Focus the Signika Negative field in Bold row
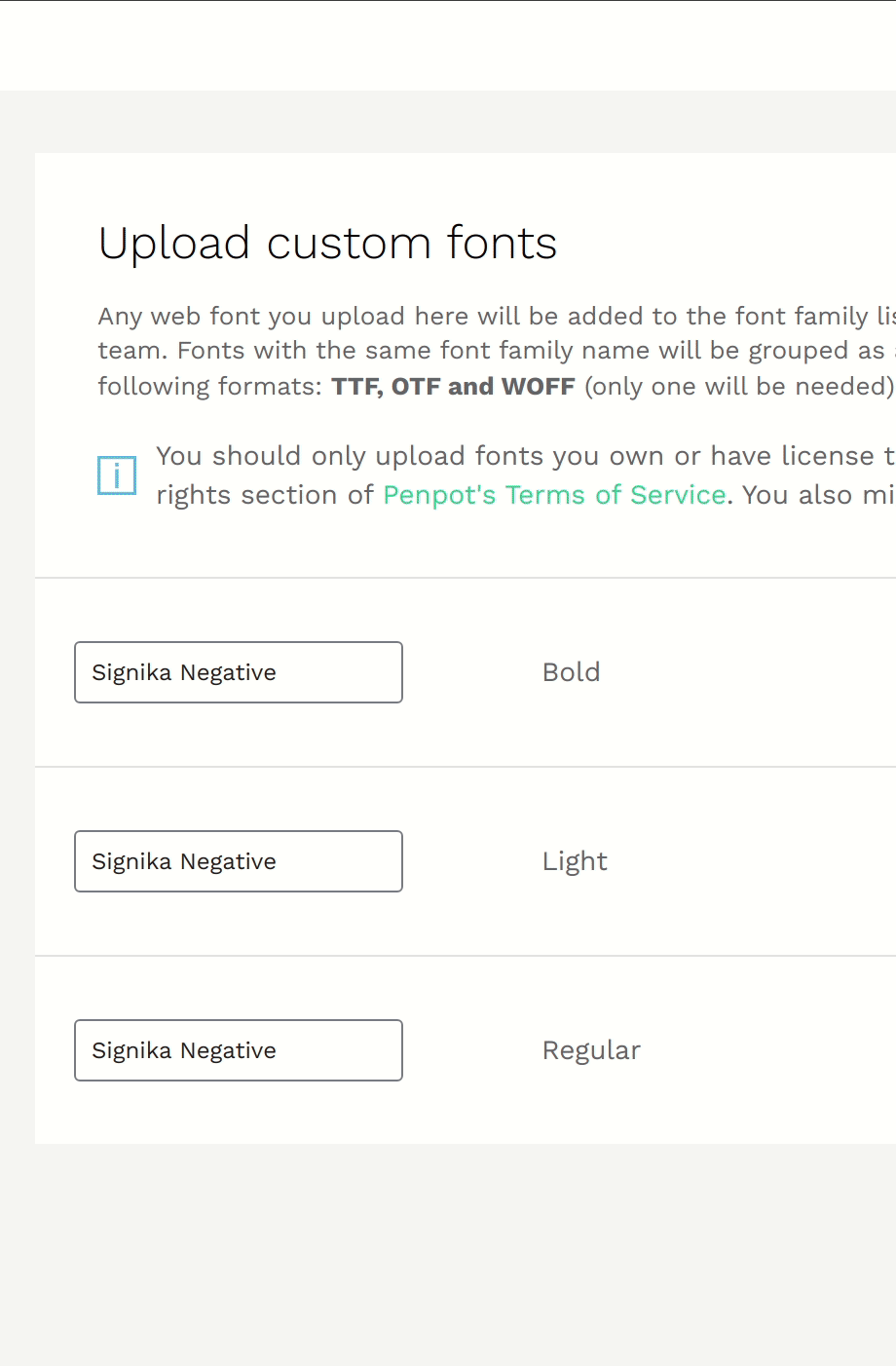The image size is (896, 1366). click(x=239, y=672)
